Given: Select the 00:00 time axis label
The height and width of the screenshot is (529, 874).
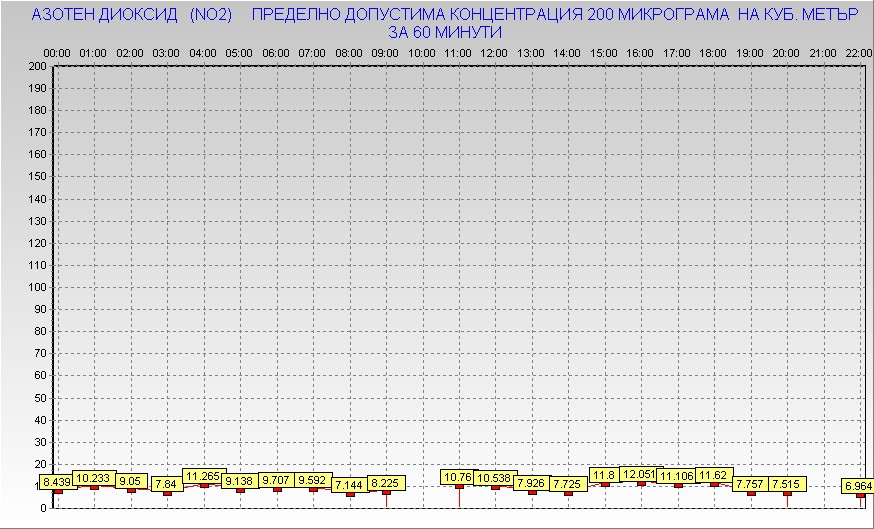Looking at the screenshot, I should click(57, 52).
